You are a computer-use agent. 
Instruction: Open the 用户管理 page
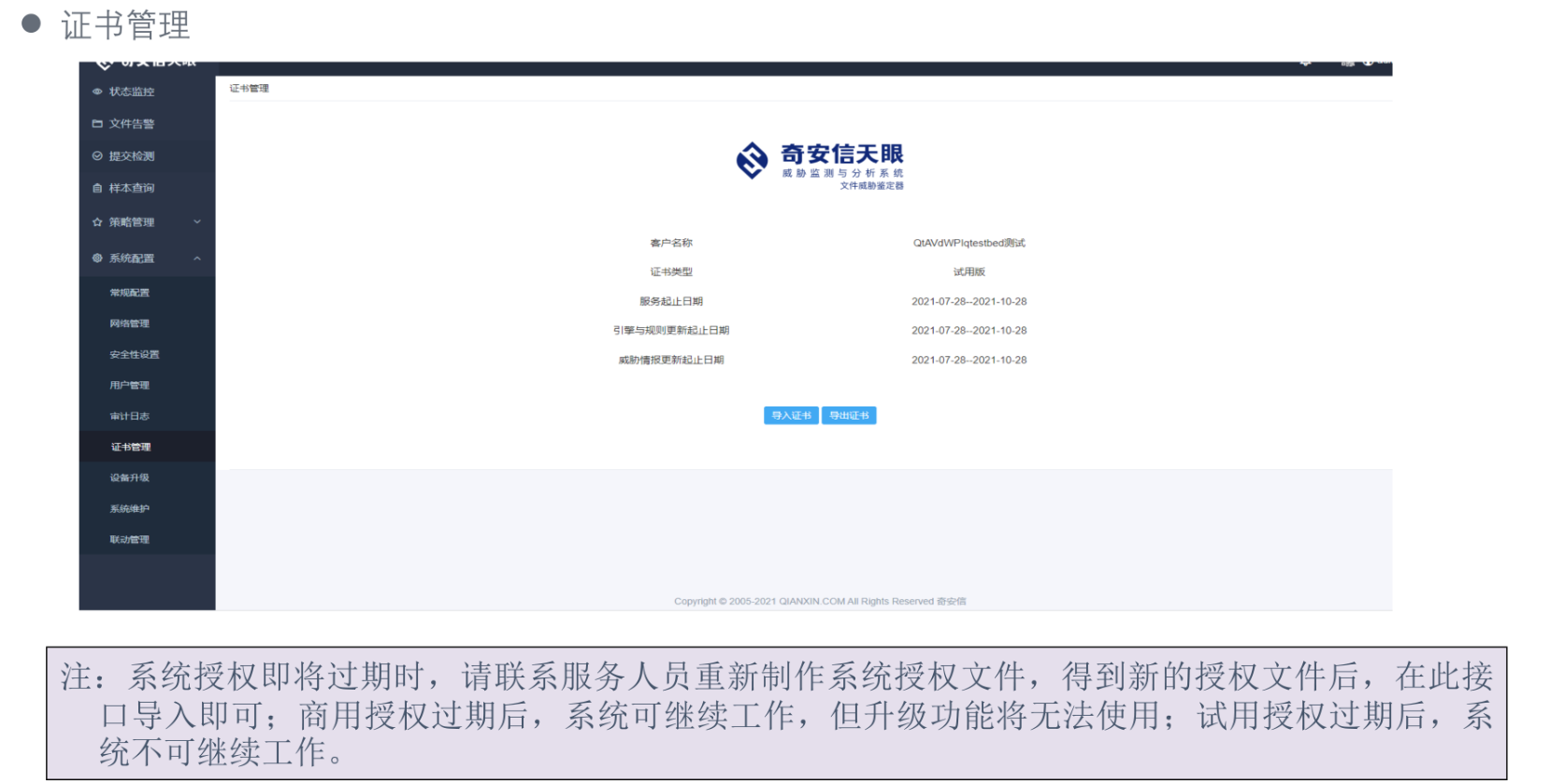(x=130, y=385)
